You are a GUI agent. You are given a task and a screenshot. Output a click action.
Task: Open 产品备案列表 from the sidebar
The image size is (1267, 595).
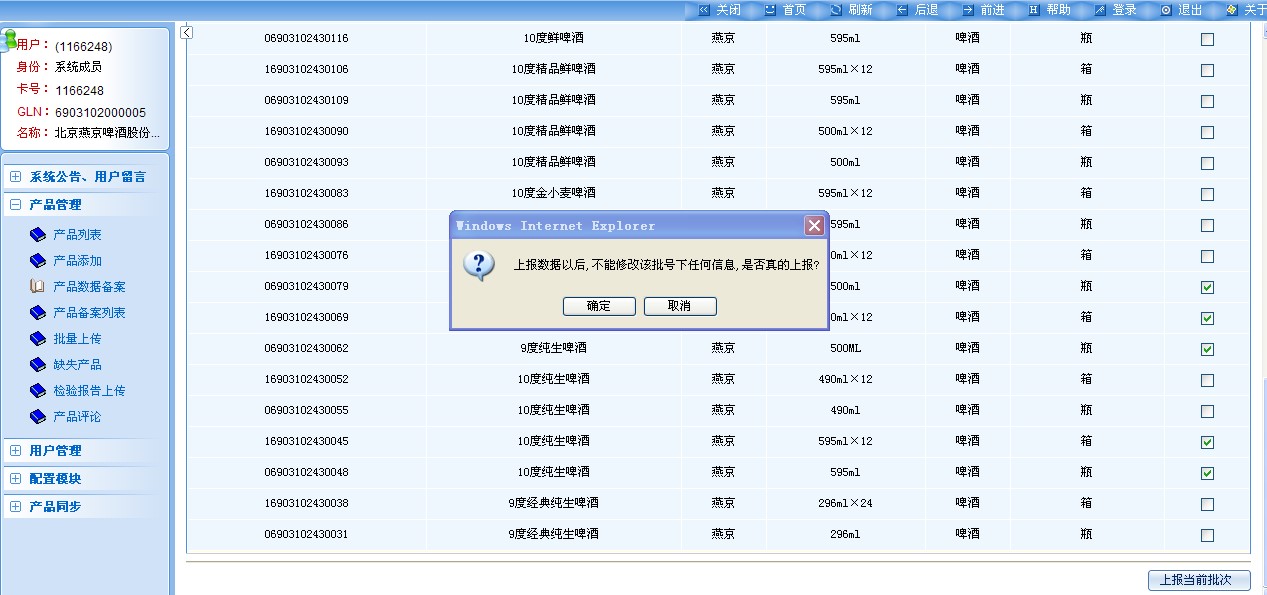click(89, 313)
